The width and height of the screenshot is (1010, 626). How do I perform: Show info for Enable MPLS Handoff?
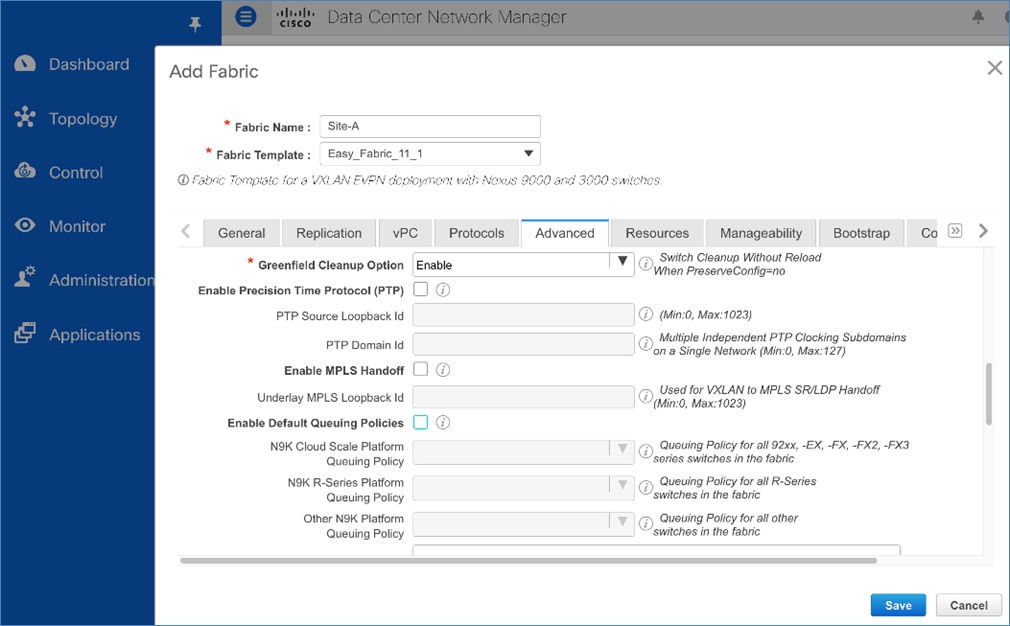pos(443,370)
